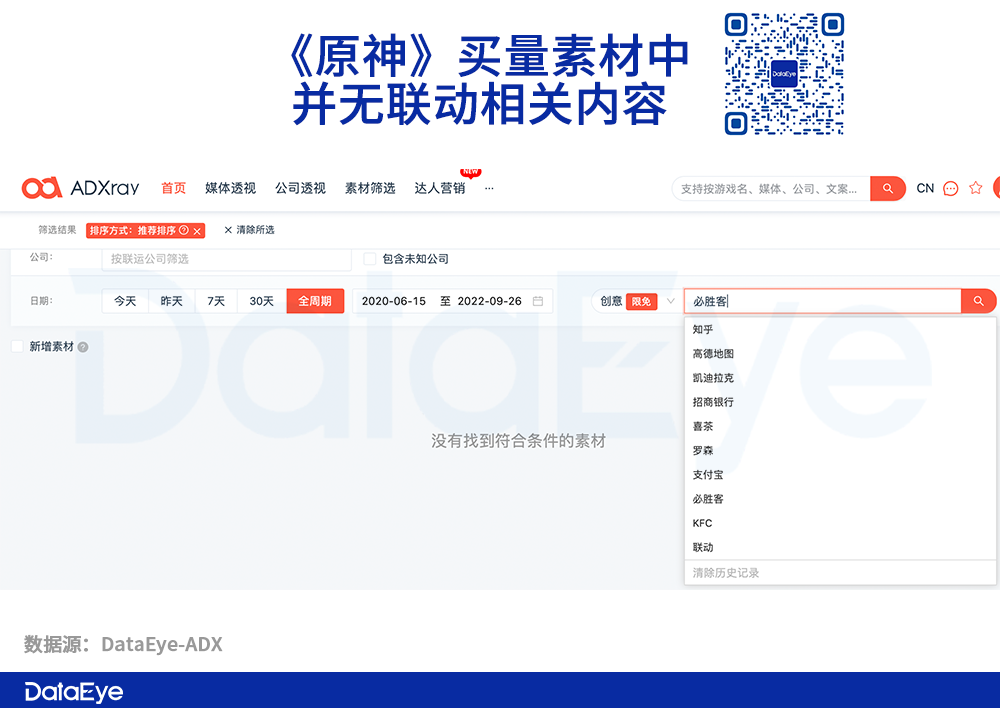1000x708 pixels.
Task: Expand the 创意 type dropdown
Action: 670,301
